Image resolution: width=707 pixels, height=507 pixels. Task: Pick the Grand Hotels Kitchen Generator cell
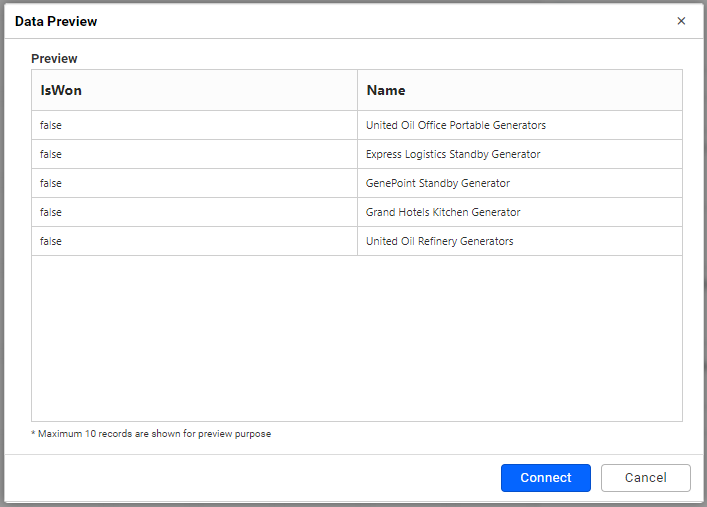[x=443, y=212]
